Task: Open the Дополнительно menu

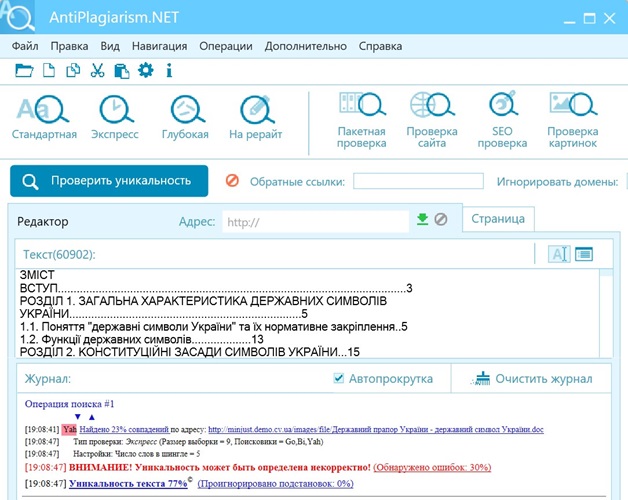Action: 306,46
